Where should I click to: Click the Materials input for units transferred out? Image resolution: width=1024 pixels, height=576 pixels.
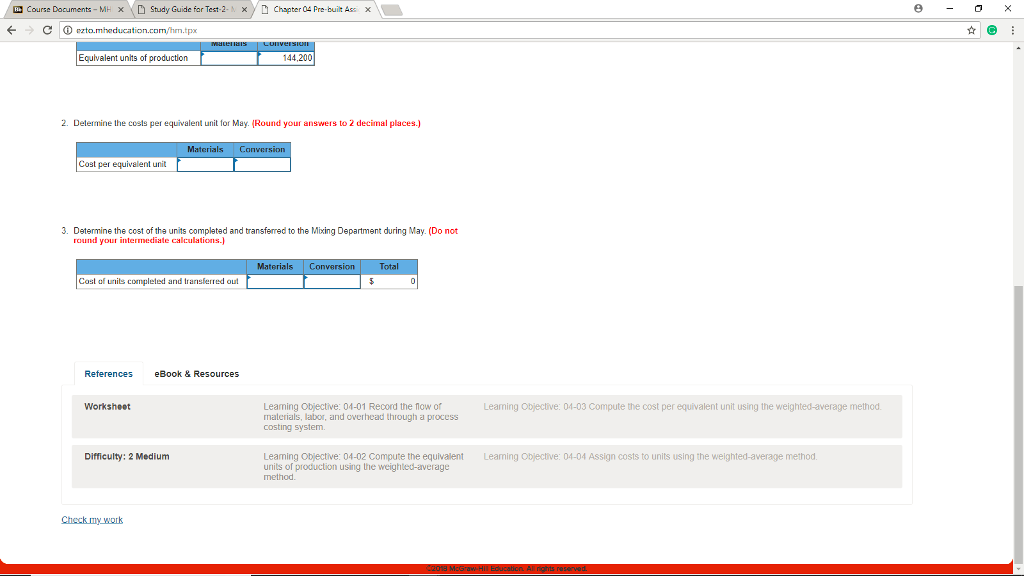275,282
